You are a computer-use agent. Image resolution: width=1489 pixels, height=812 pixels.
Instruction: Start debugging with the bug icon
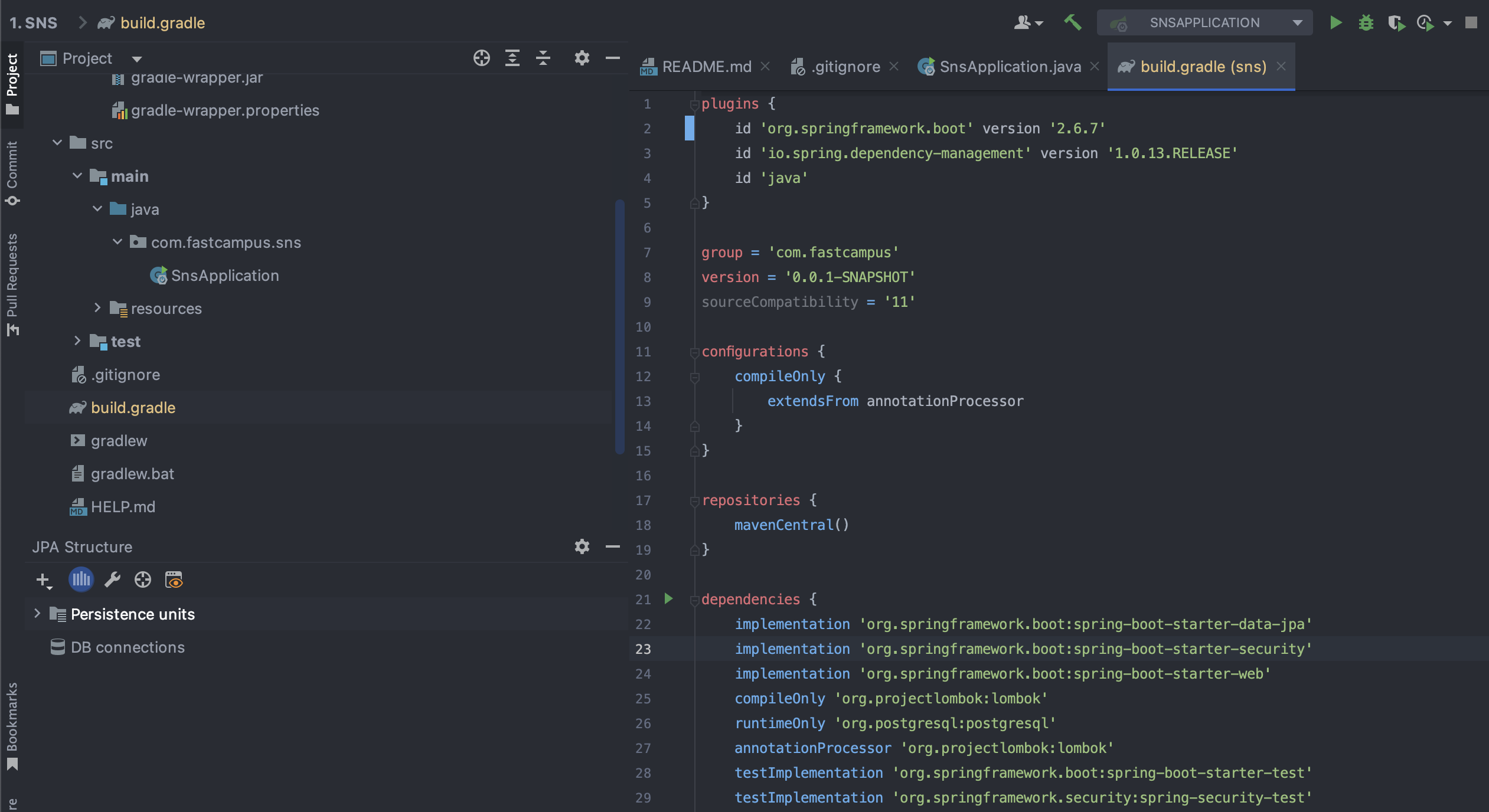coord(1366,22)
